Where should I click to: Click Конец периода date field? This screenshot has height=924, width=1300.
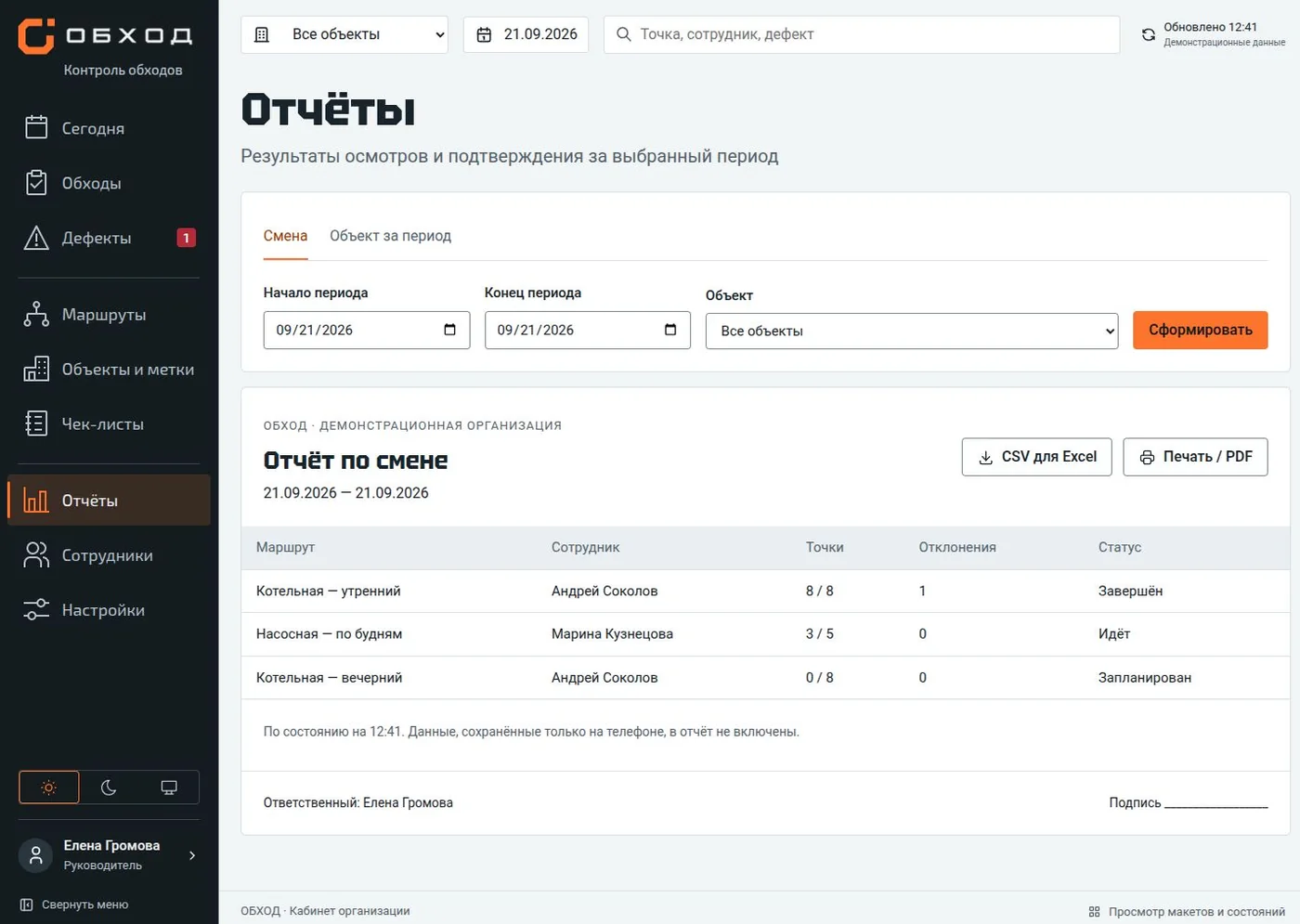pyautogui.click(x=588, y=330)
